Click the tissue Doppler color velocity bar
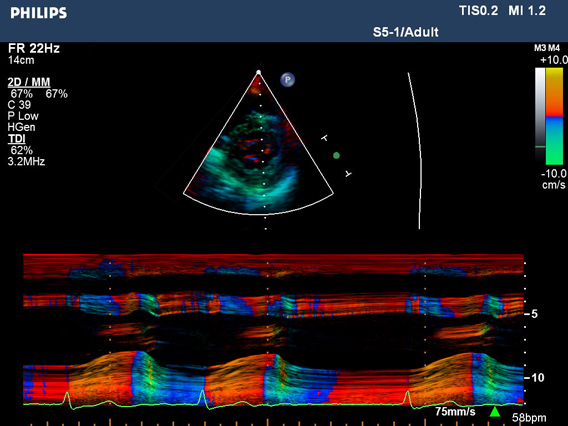The height and width of the screenshot is (426, 568). pyautogui.click(x=554, y=116)
